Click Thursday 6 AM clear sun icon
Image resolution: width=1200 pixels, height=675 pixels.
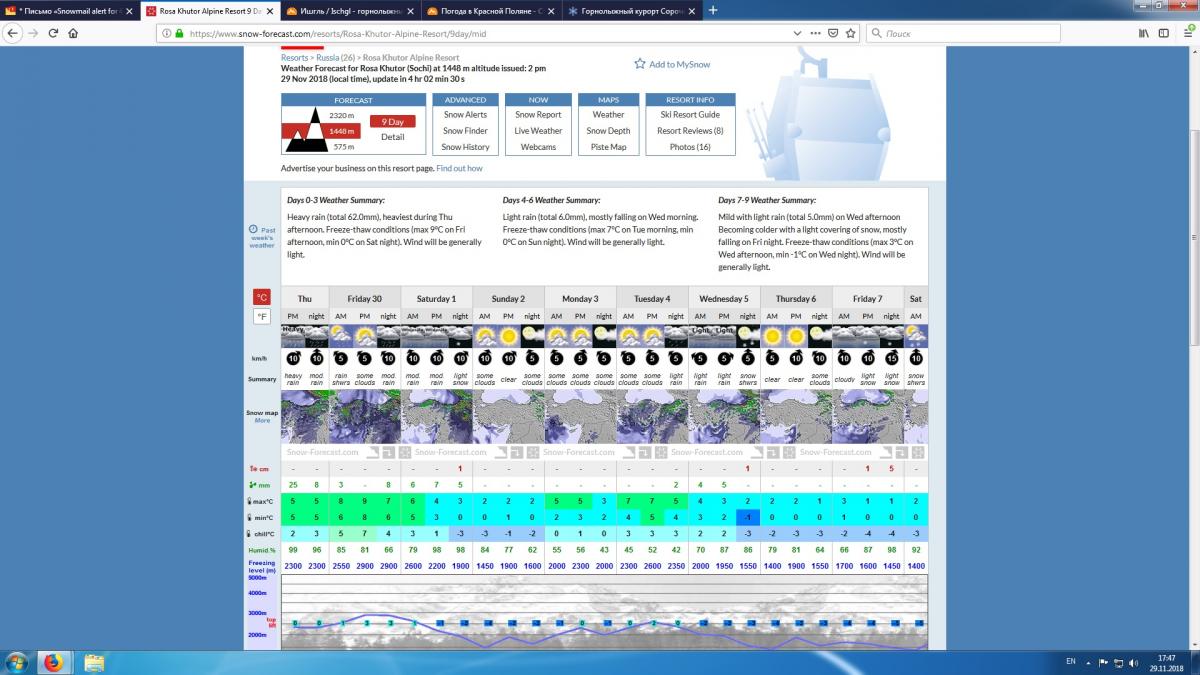click(772, 336)
